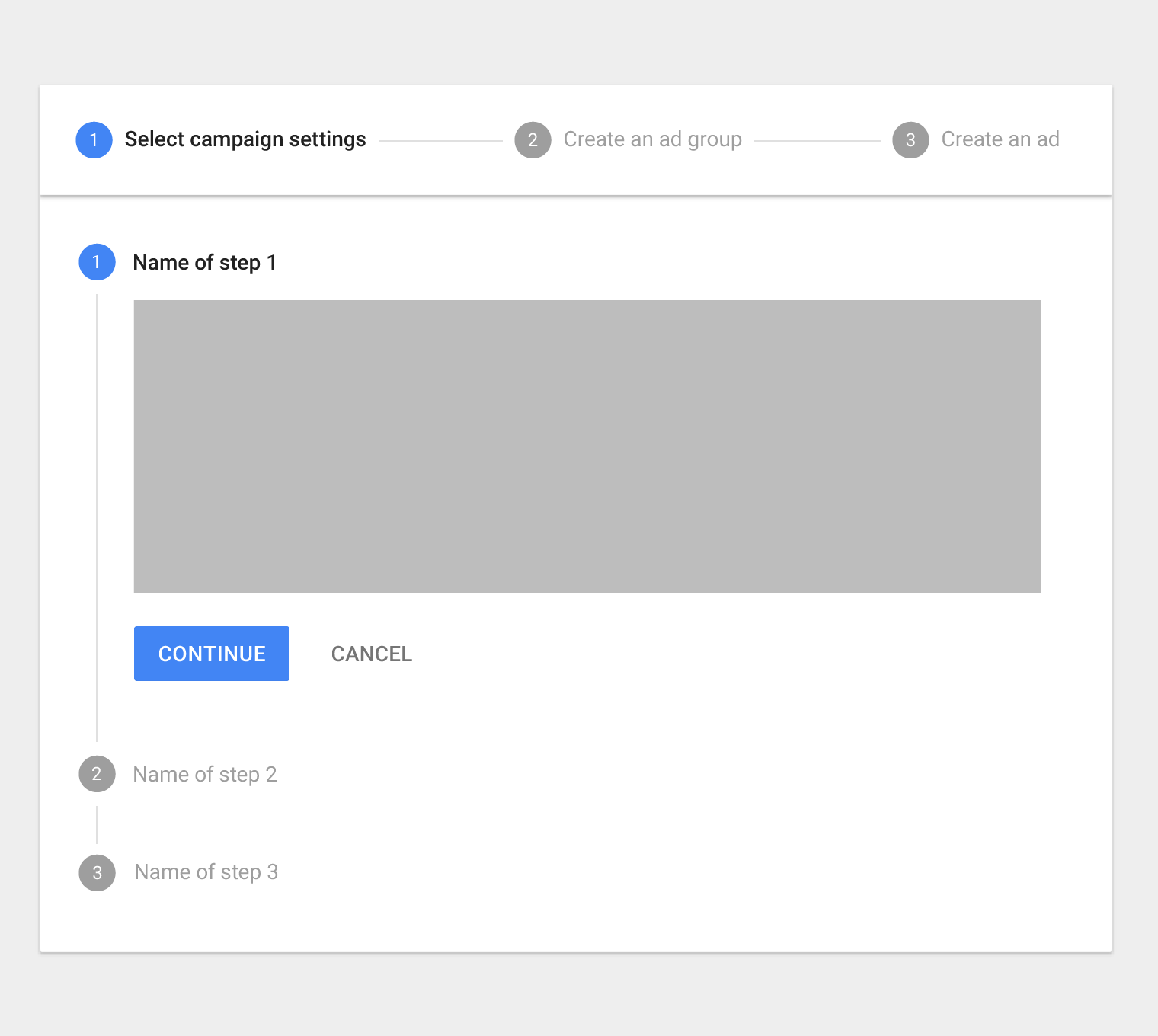This screenshot has width=1158, height=1036.
Task: Click the gray step 2 circle beside 'Create an ad group'
Action: click(533, 140)
